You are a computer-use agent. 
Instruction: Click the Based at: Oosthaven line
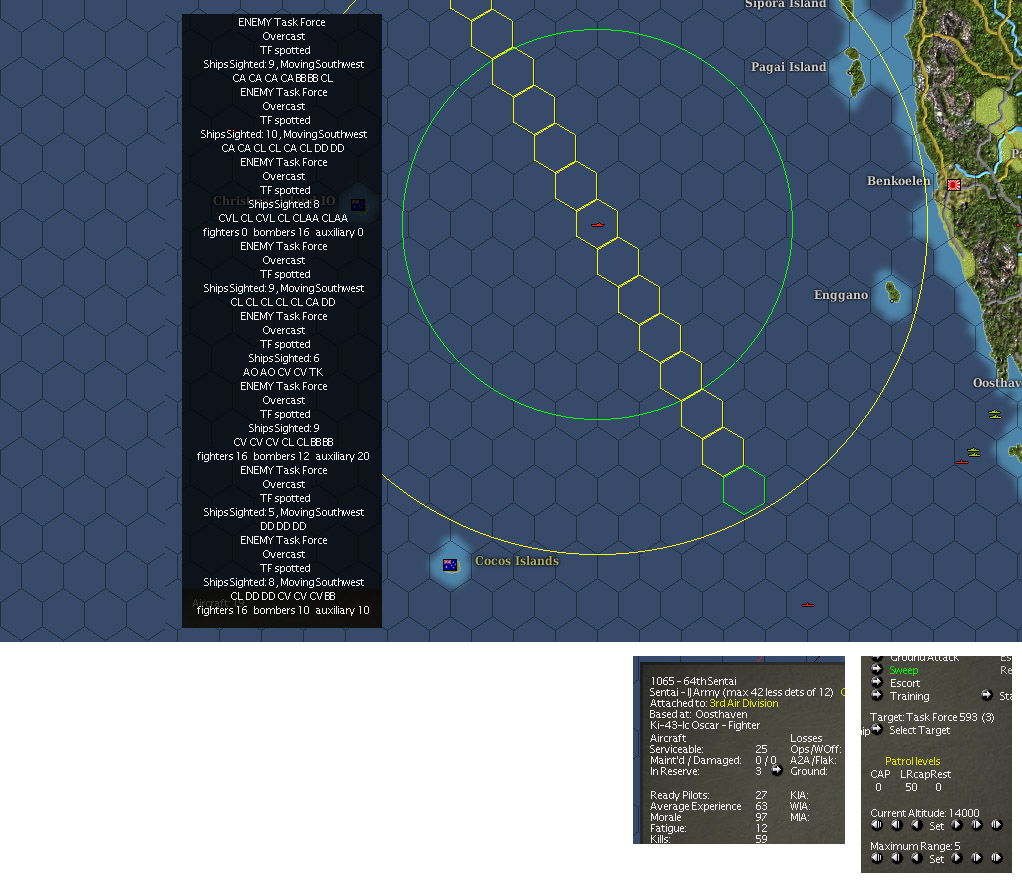(x=698, y=714)
